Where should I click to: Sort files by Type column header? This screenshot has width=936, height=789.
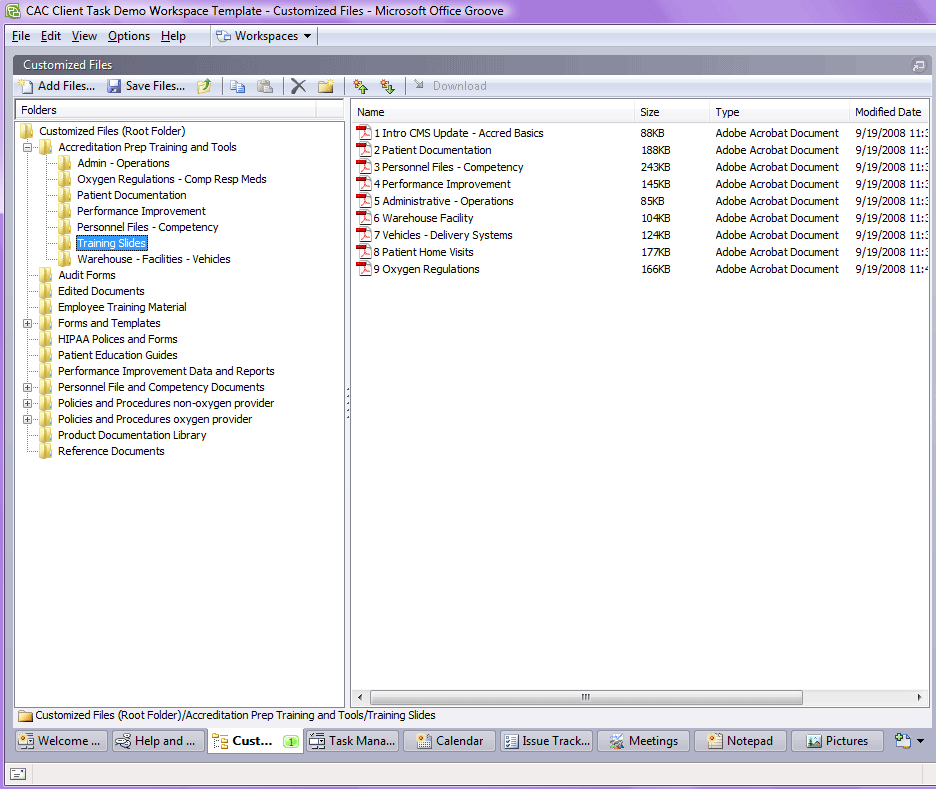[x=780, y=112]
